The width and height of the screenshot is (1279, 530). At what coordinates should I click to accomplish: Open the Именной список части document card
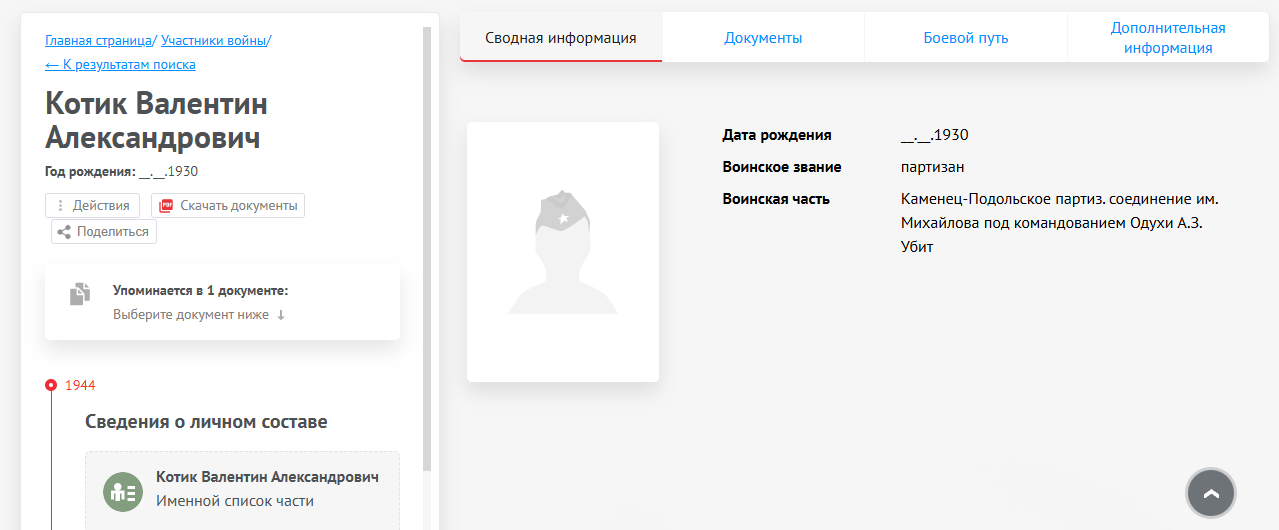[x=242, y=490]
